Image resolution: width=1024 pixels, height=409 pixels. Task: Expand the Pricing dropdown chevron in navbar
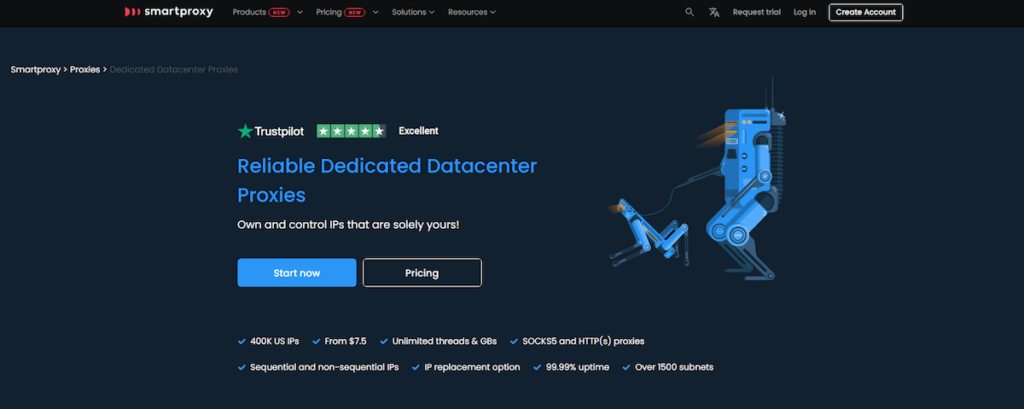point(376,12)
